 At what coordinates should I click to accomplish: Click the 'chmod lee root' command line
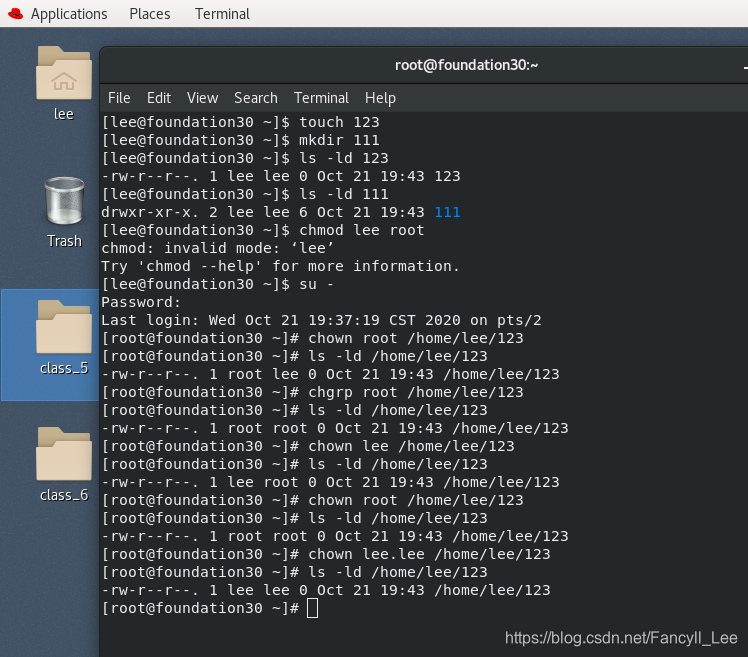point(263,230)
